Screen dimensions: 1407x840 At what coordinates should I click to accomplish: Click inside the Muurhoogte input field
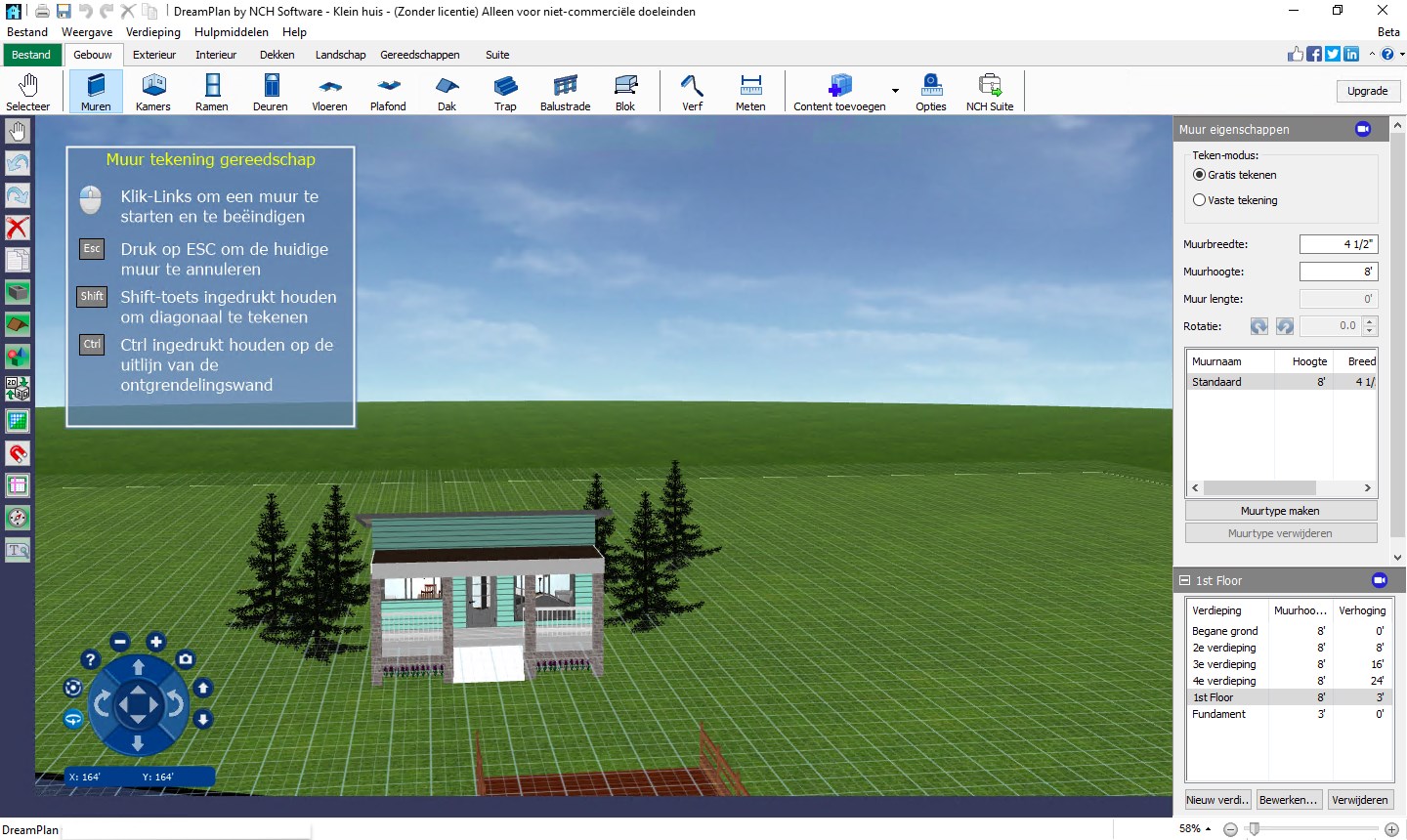[1338, 272]
